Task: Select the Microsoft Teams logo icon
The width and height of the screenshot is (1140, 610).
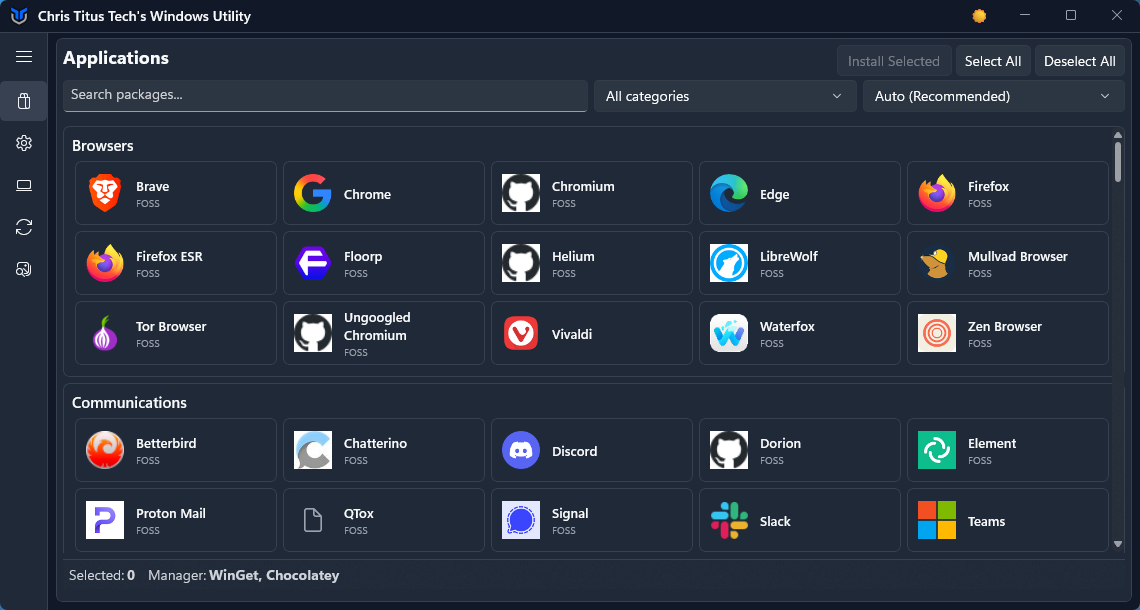Action: pyautogui.click(x=936, y=520)
